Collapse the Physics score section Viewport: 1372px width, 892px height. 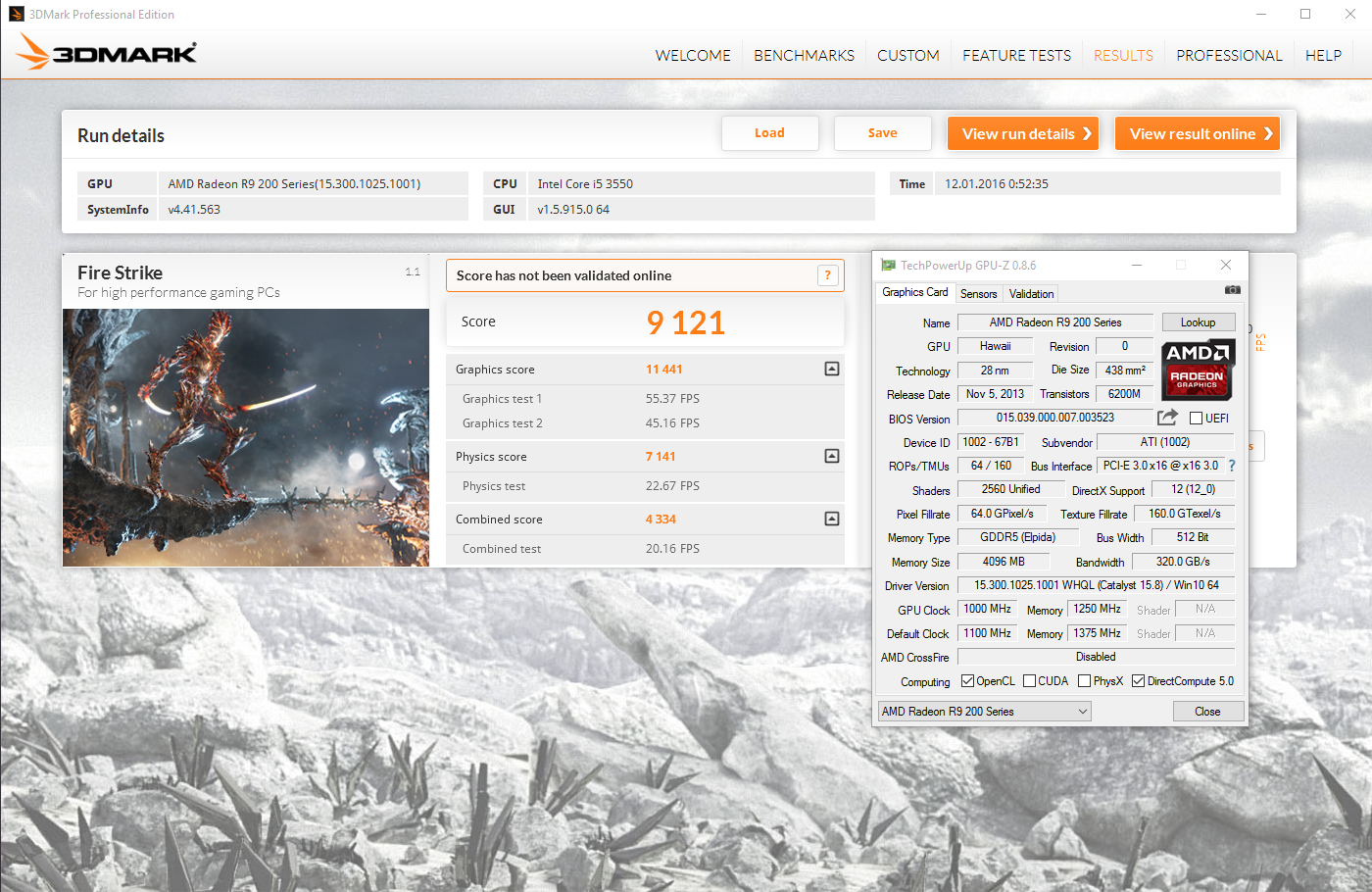(x=832, y=456)
